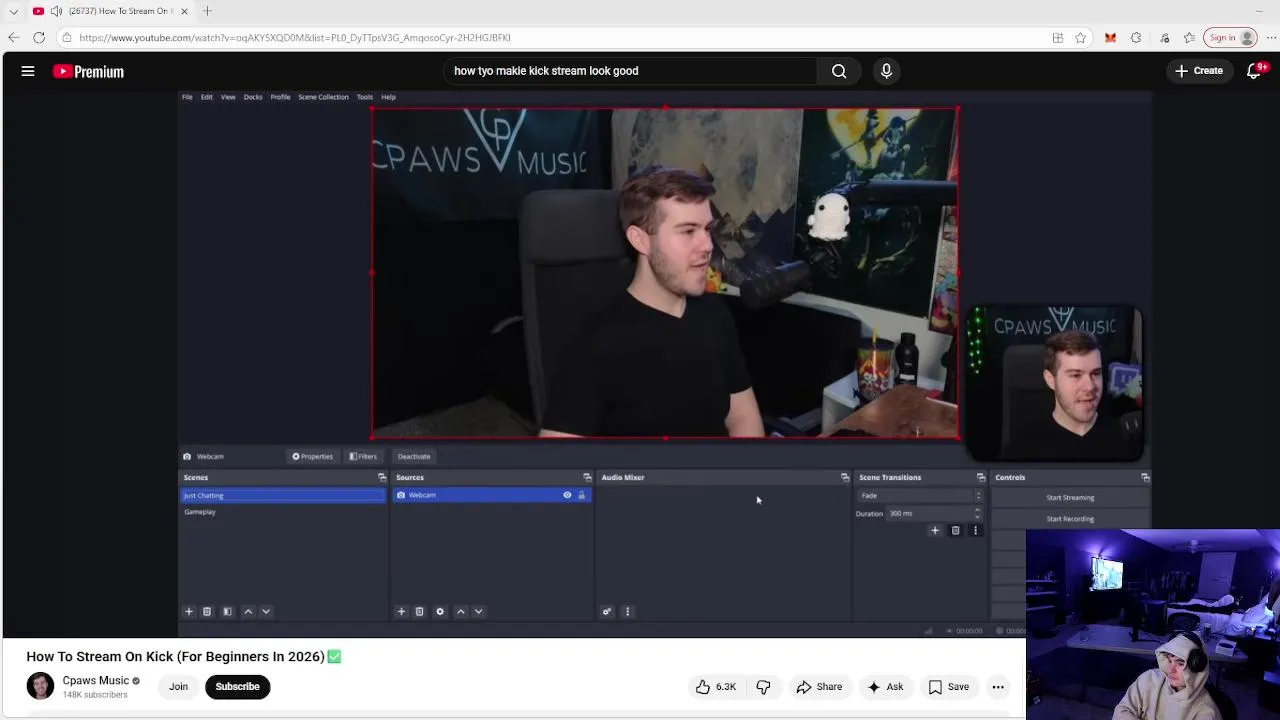Screen dimensions: 1280x720
Task: Move the scene down with the arrow
Action: [x=266, y=611]
